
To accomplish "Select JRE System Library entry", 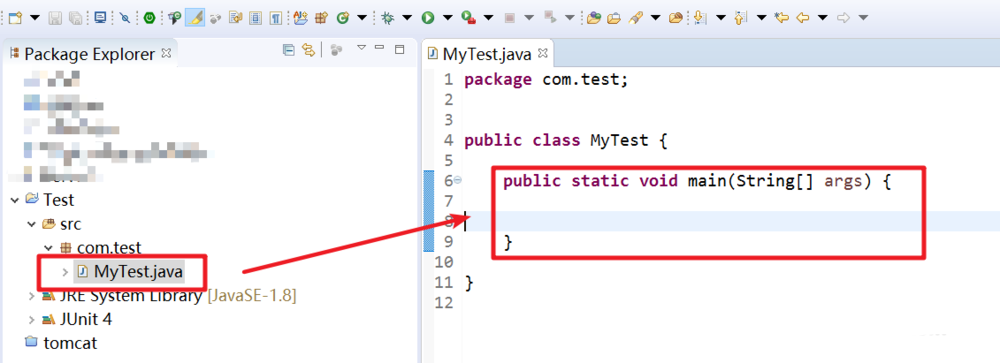I will 169,296.
